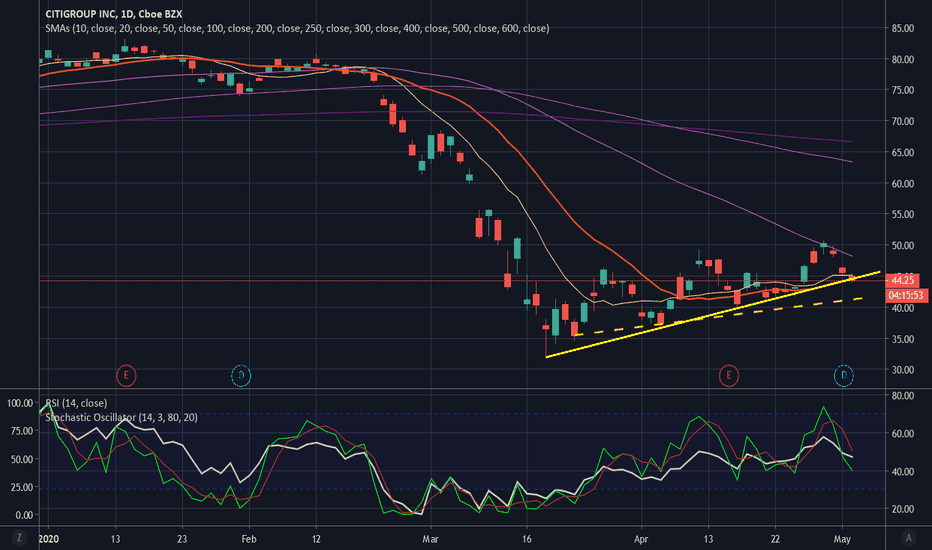Click the 'Apr' date axis label

(x=641, y=539)
